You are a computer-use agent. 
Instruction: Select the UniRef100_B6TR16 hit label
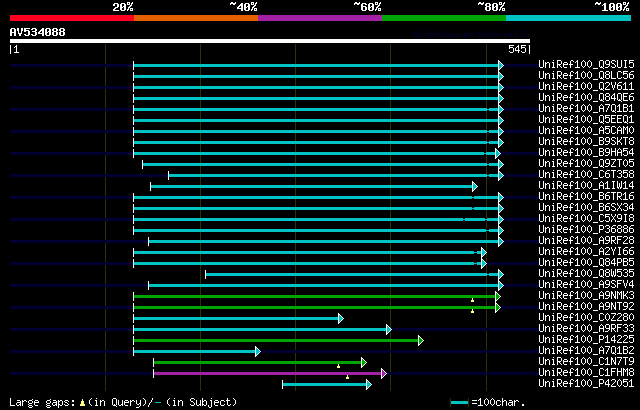coord(586,197)
